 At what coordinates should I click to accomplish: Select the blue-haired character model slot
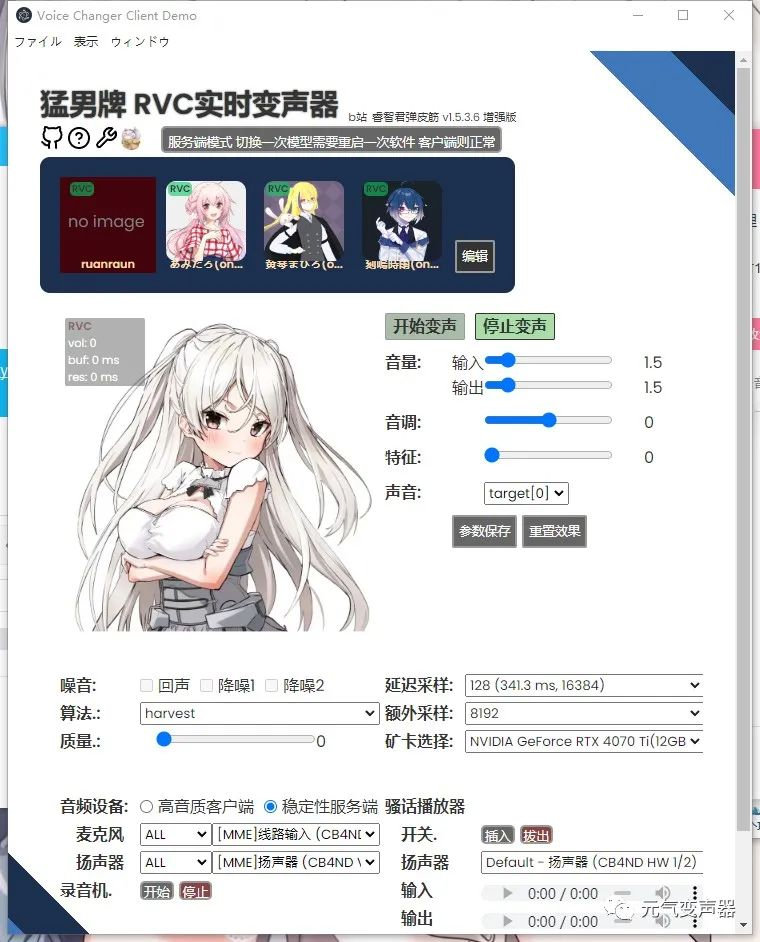click(402, 226)
